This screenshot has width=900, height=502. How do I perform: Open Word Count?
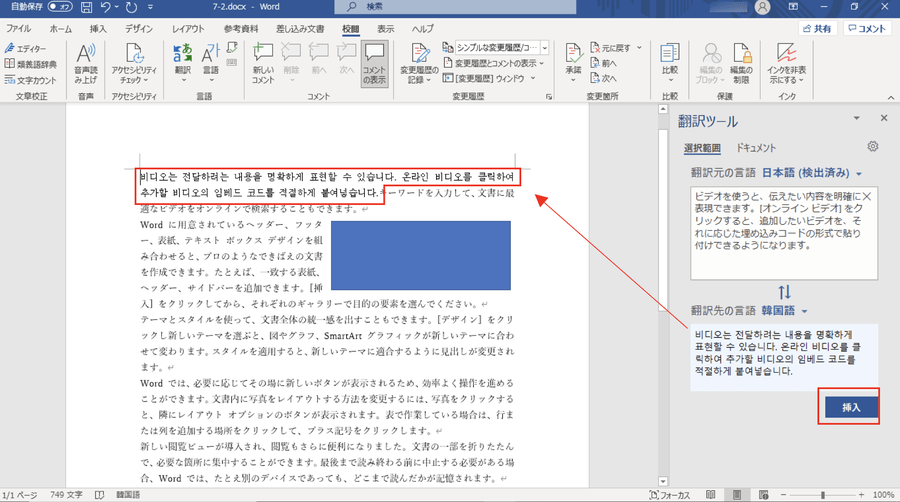tap(31, 80)
